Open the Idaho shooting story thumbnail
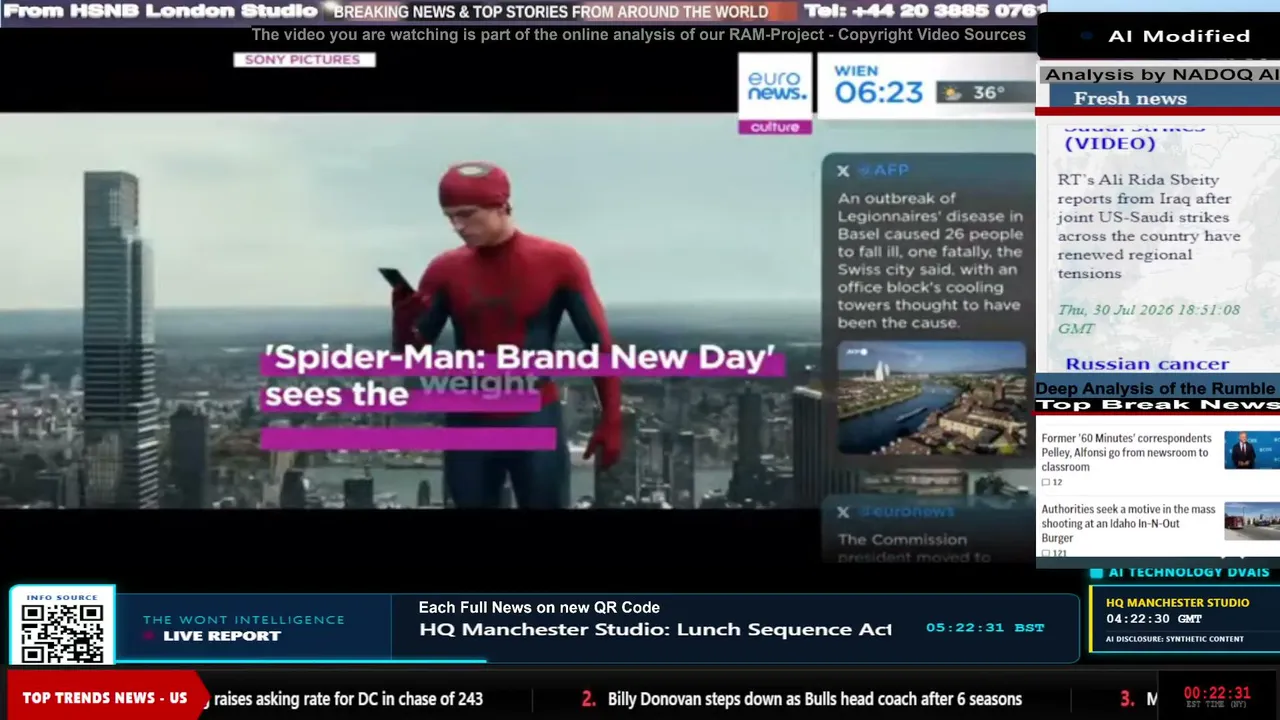1280x720 pixels. pos(1251,521)
